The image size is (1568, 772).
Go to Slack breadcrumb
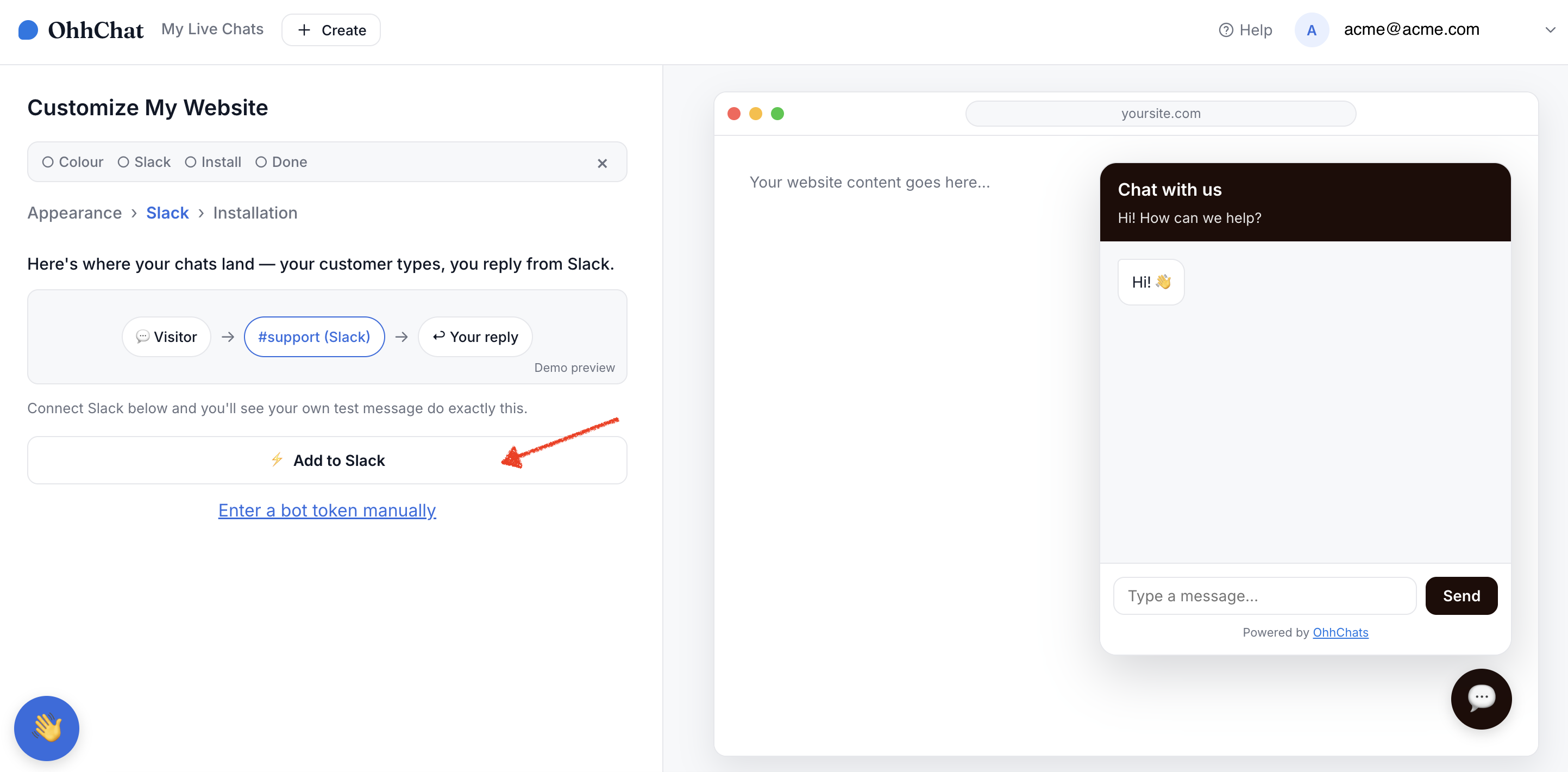pos(167,213)
